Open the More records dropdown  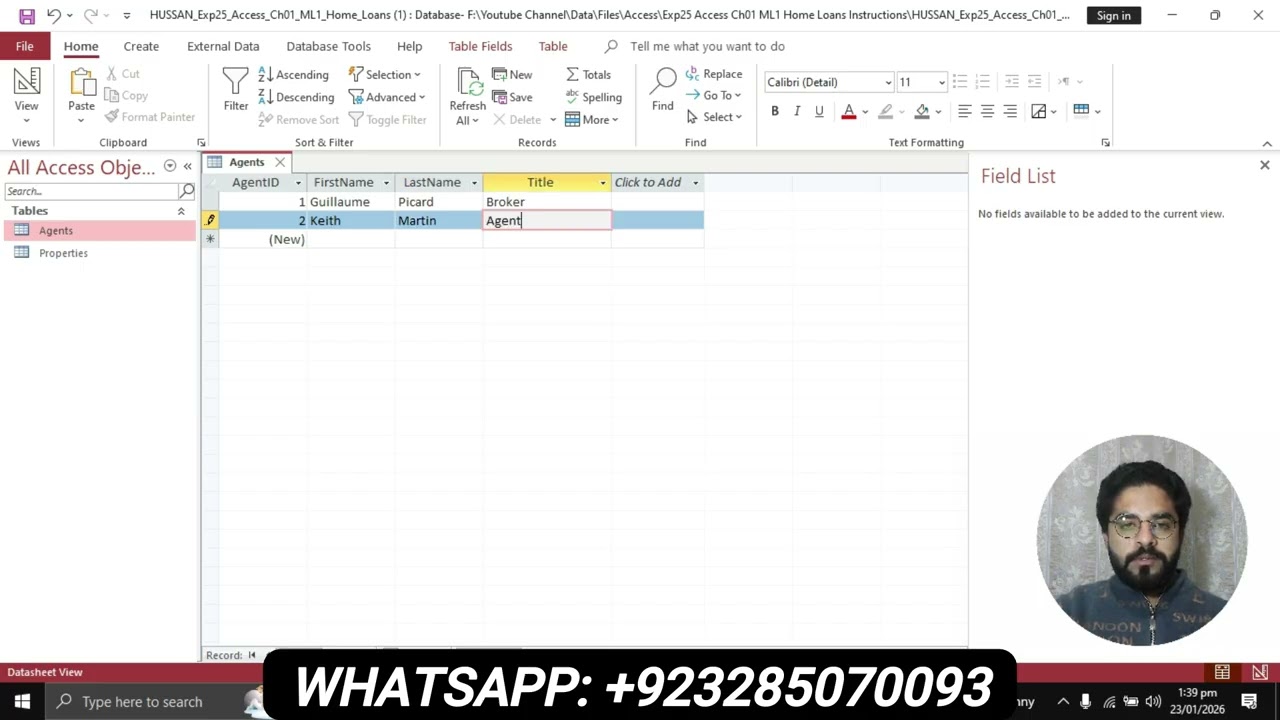point(592,119)
